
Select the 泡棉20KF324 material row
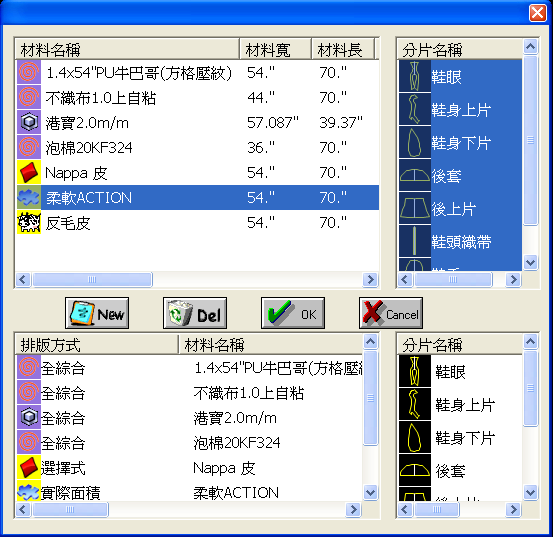tap(198, 147)
